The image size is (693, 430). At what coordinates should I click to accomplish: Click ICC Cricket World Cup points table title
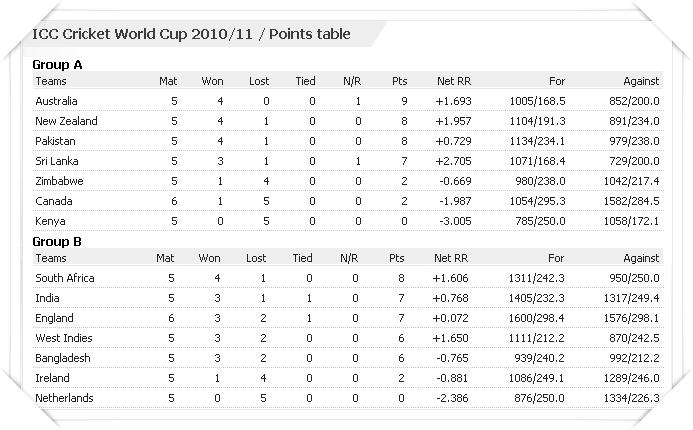click(x=191, y=34)
